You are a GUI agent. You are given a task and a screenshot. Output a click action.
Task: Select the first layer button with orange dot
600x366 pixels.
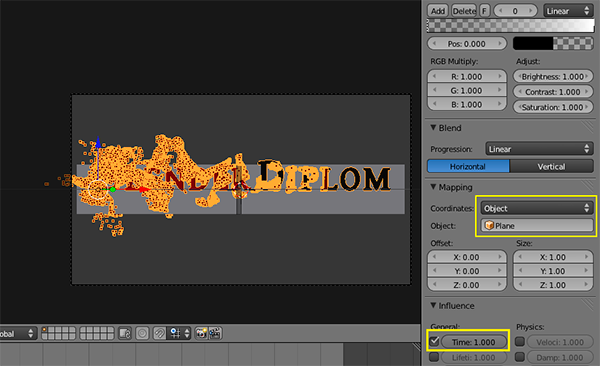point(45,330)
